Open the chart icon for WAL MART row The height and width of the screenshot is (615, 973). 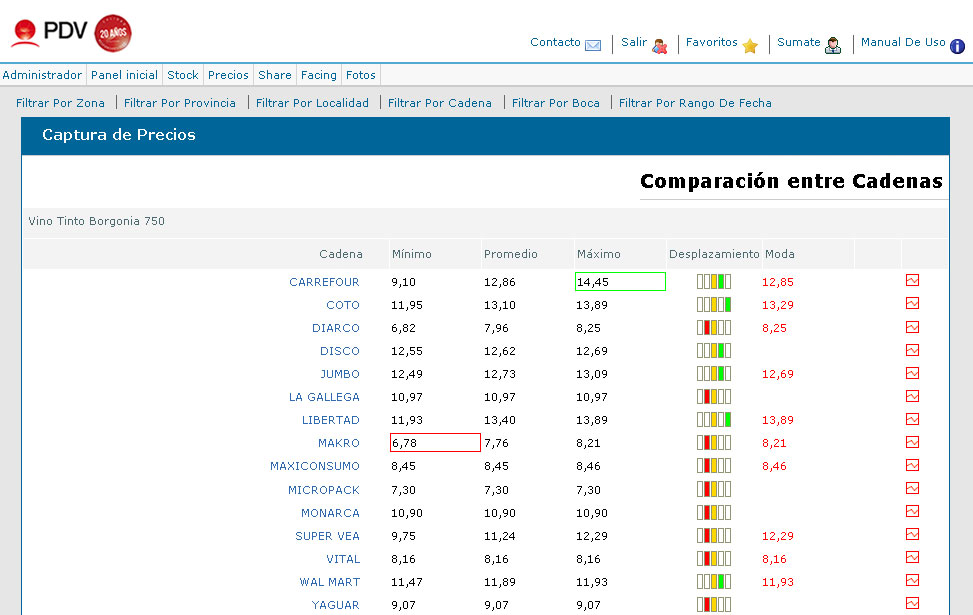tap(912, 580)
